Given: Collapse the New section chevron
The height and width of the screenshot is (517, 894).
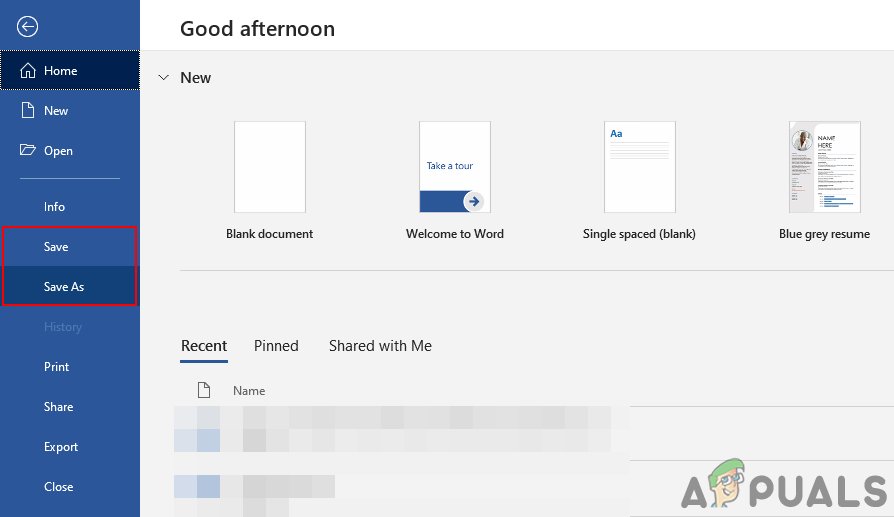Looking at the screenshot, I should point(164,77).
